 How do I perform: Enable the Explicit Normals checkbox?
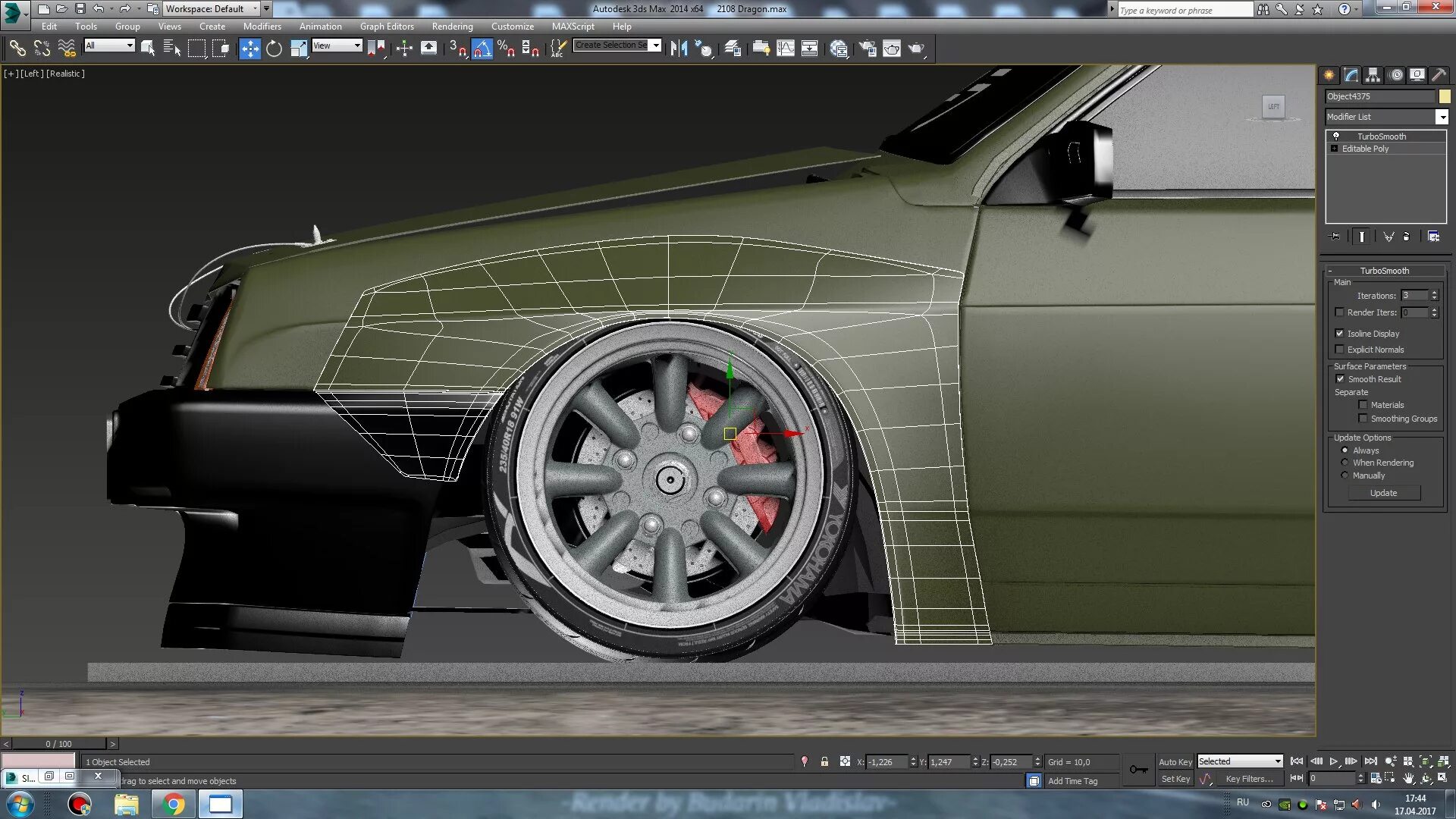coord(1339,350)
